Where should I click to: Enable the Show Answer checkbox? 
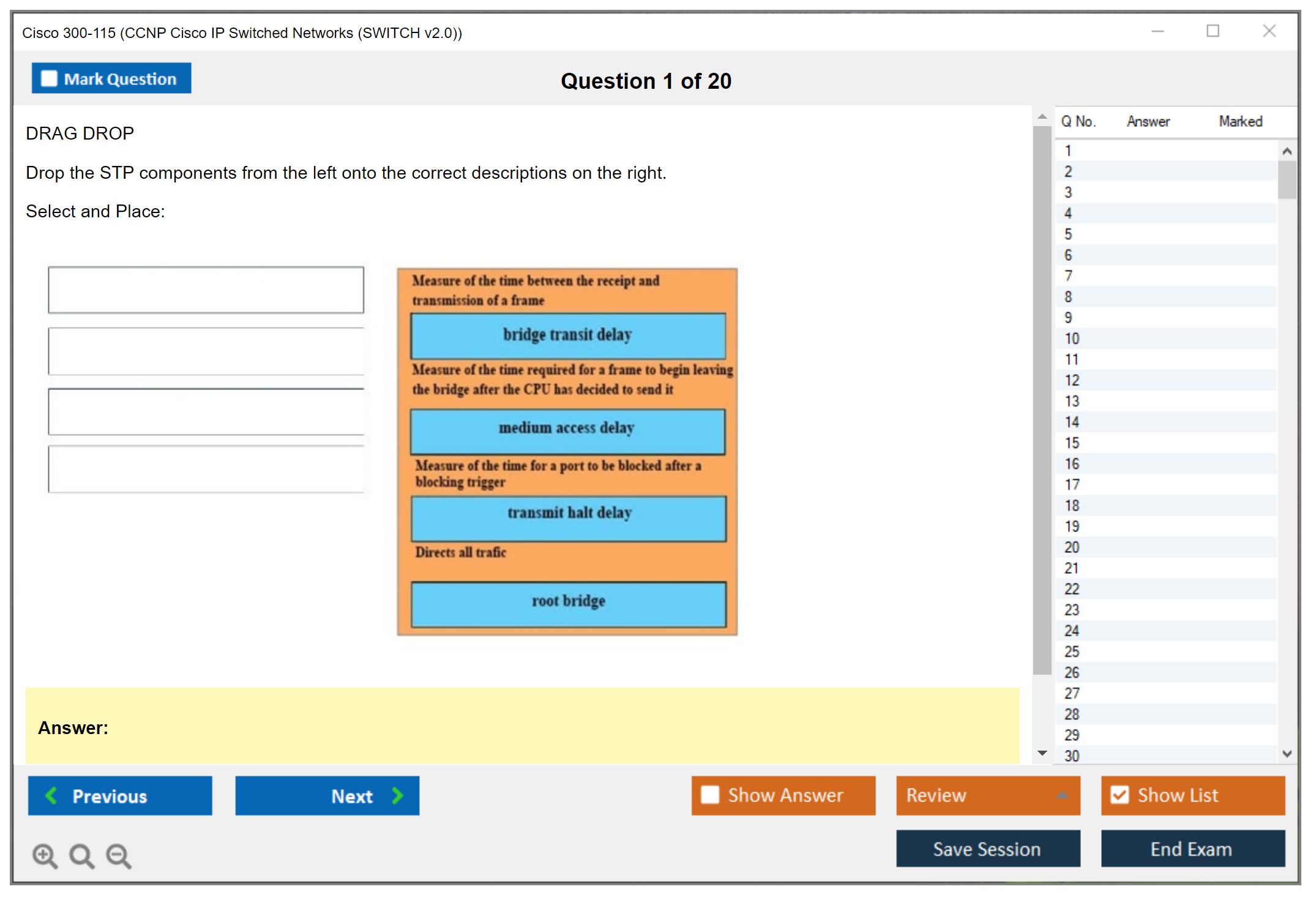pos(710,795)
